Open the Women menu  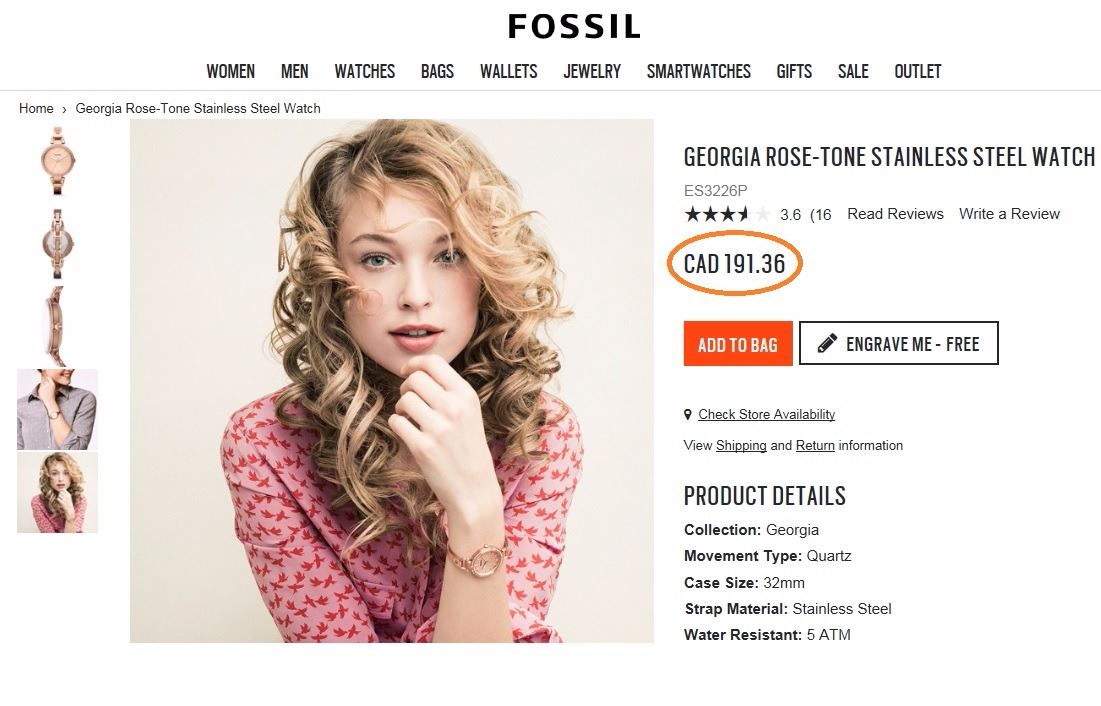pos(230,71)
